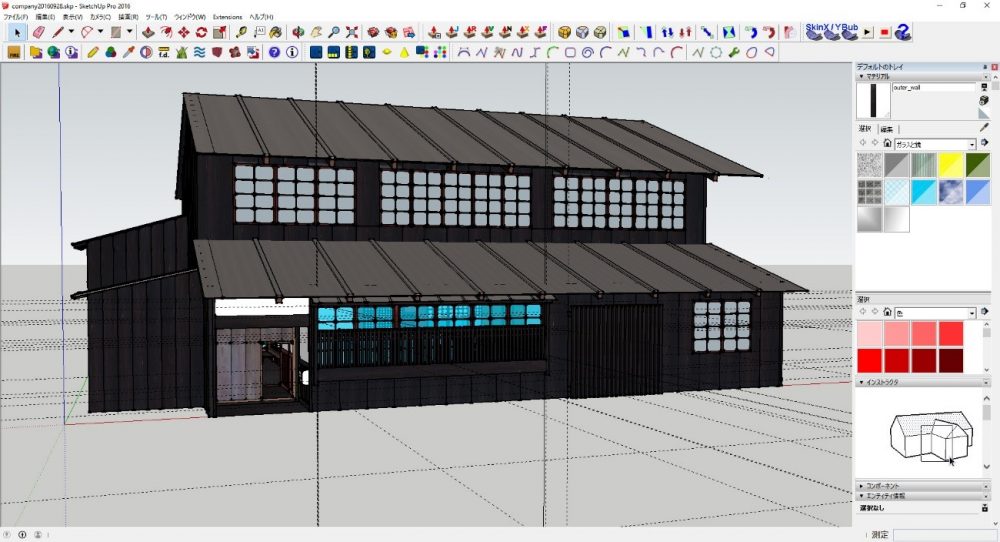Image resolution: width=1000 pixels, height=542 pixels.
Task: Switch to the 編集 tab in materials
Action: [x=887, y=129]
